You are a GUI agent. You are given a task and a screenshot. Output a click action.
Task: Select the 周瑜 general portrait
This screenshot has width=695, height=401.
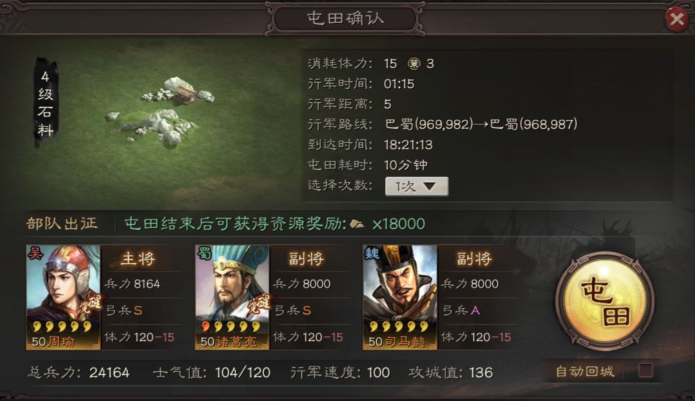63,297
